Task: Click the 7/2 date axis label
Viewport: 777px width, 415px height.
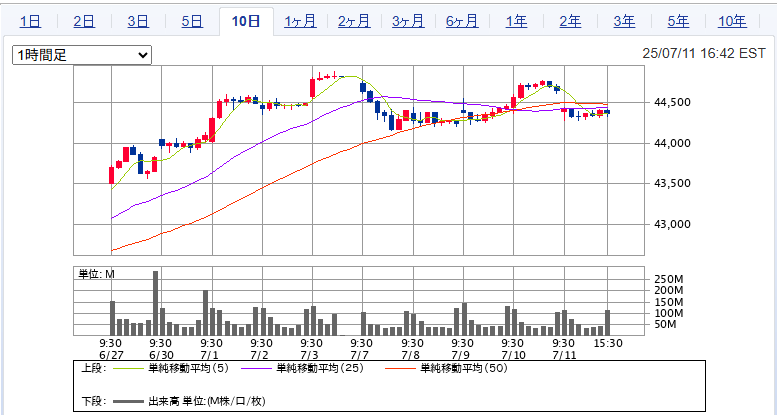Action: (261, 356)
